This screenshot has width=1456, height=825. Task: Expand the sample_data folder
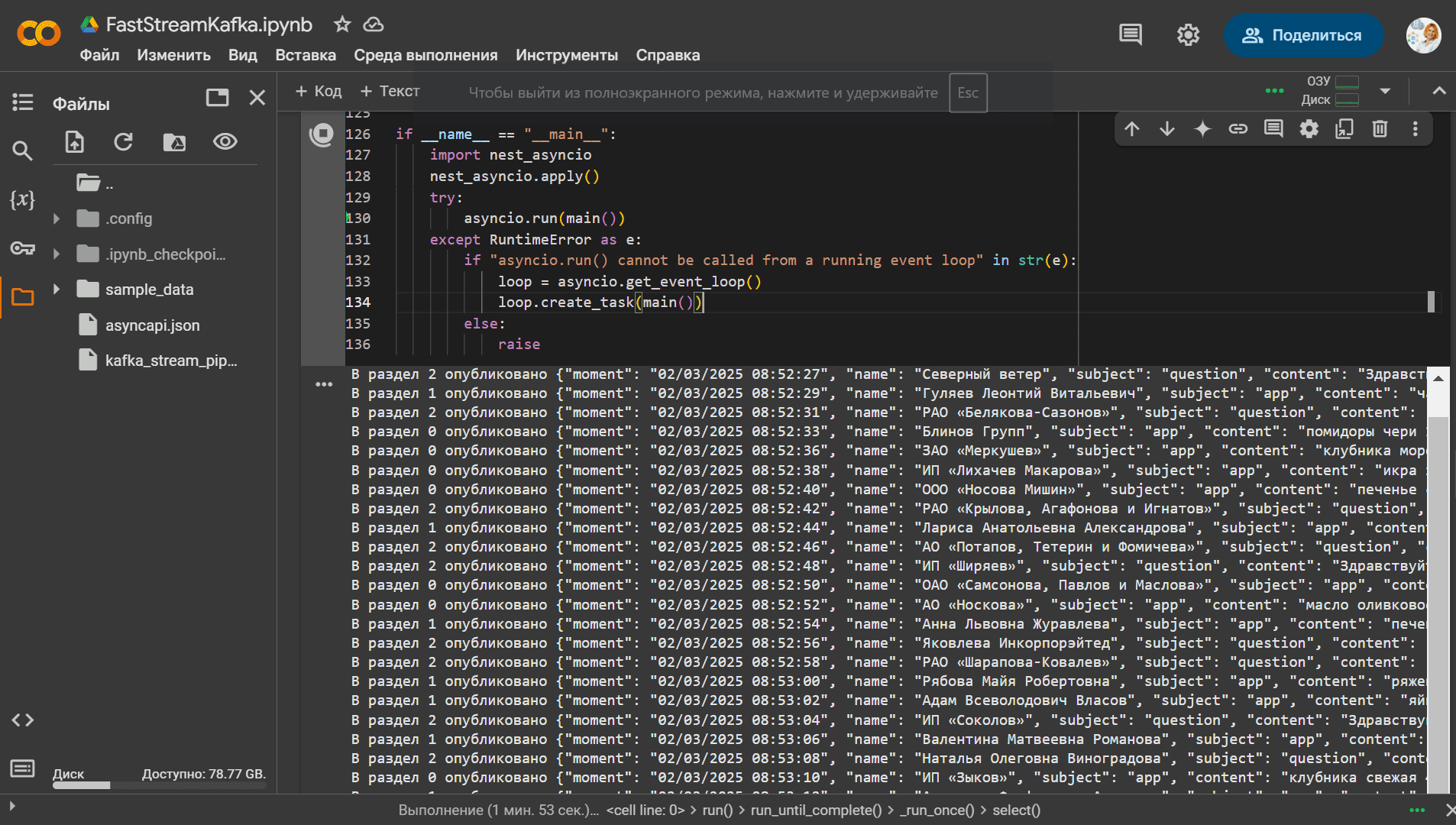point(57,289)
